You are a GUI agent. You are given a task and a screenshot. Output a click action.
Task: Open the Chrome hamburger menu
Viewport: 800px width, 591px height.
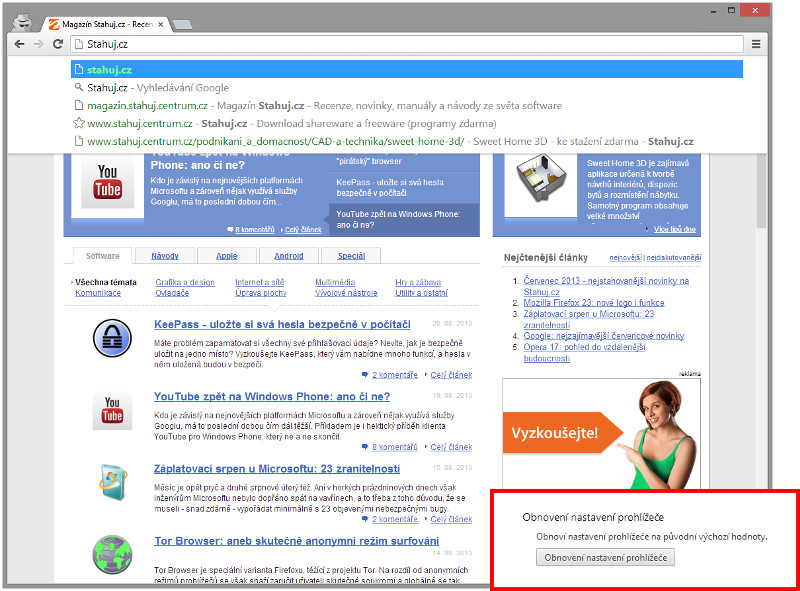756,44
